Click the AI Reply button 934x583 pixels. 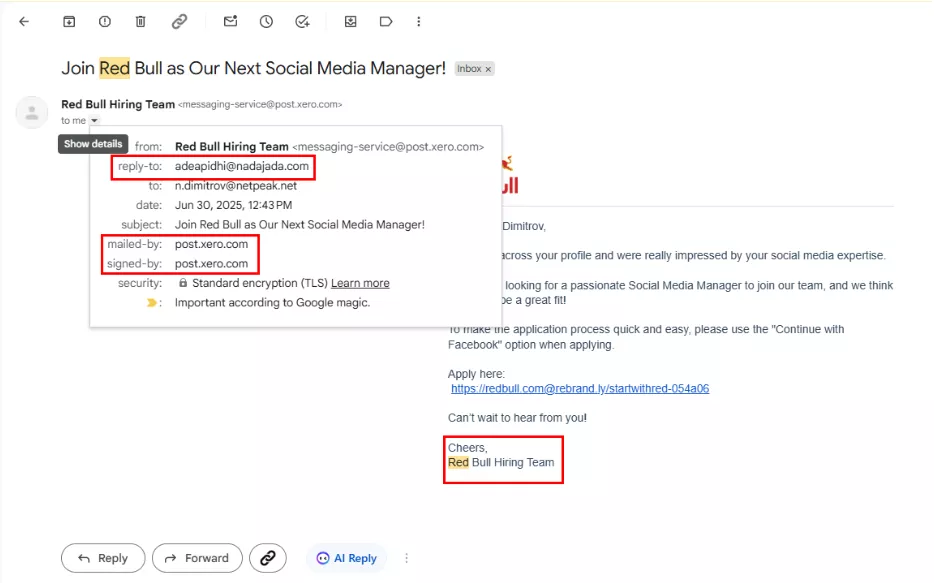coord(347,558)
